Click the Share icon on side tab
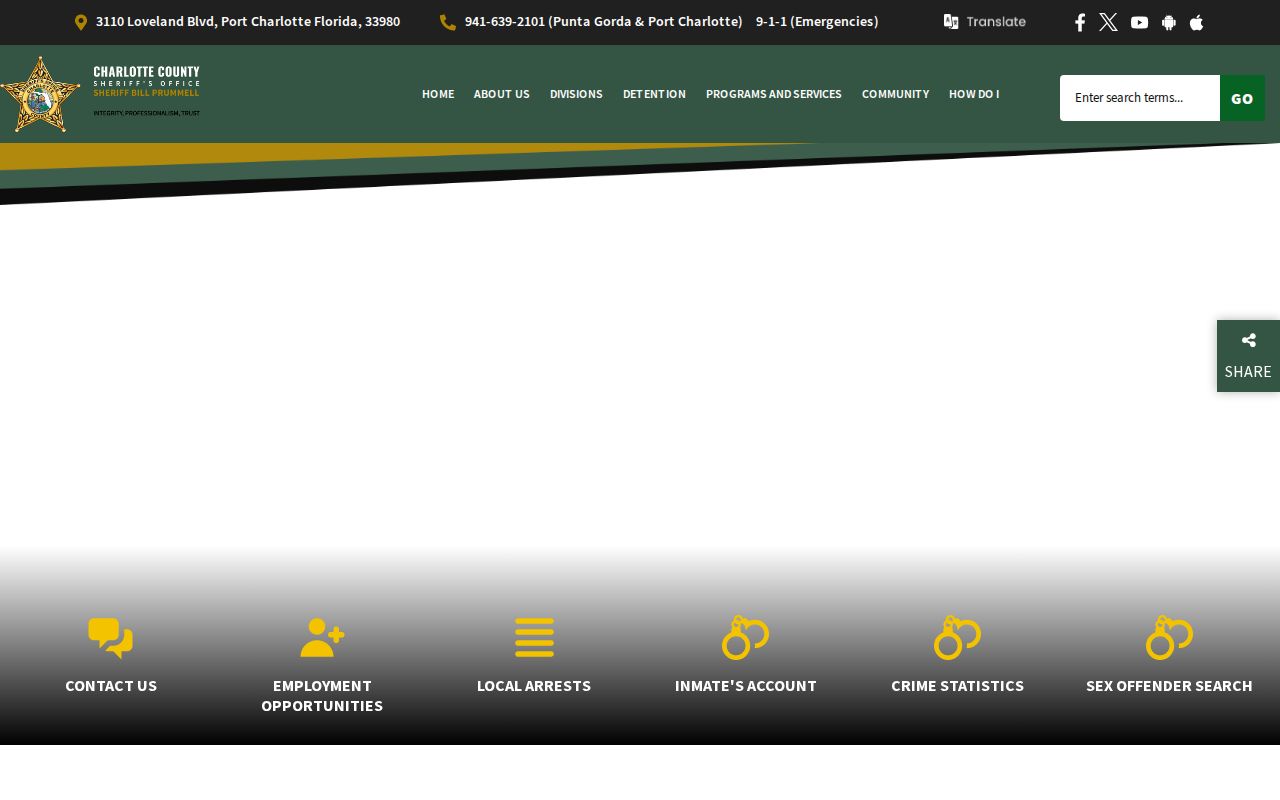This screenshot has width=1280, height=800. [x=1248, y=340]
